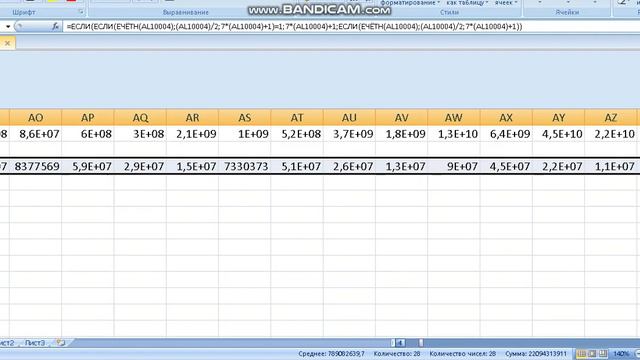Click cell showing 4,5E+10
Viewport: 640px width, 360px height.
click(x=558, y=134)
